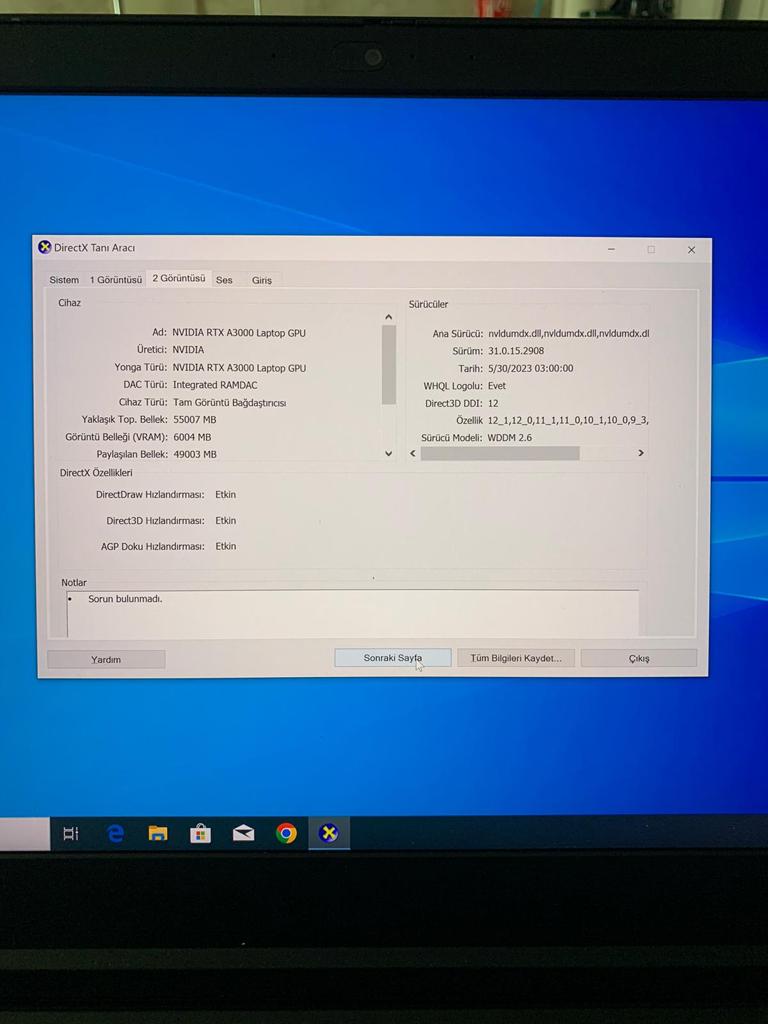Switch to the Giriş tab
This screenshot has width=768, height=1024.
[x=262, y=280]
